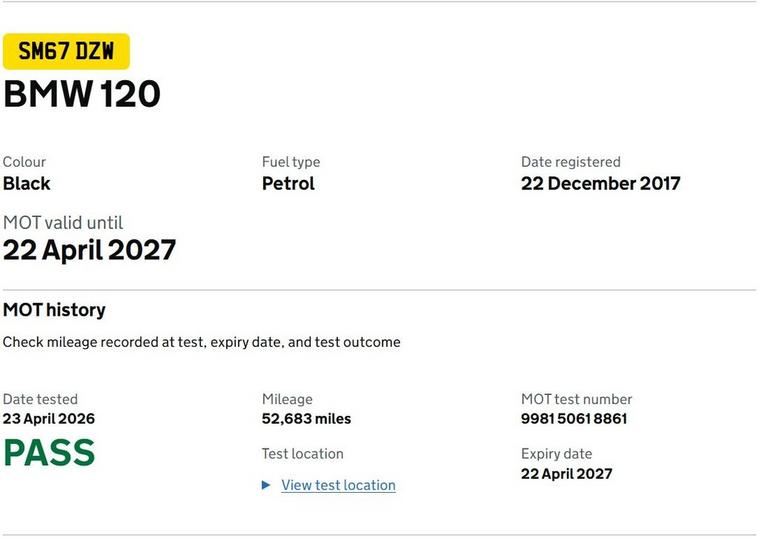
Task: Click the yellow SM67 DZW registration plate
Action: tap(66, 52)
